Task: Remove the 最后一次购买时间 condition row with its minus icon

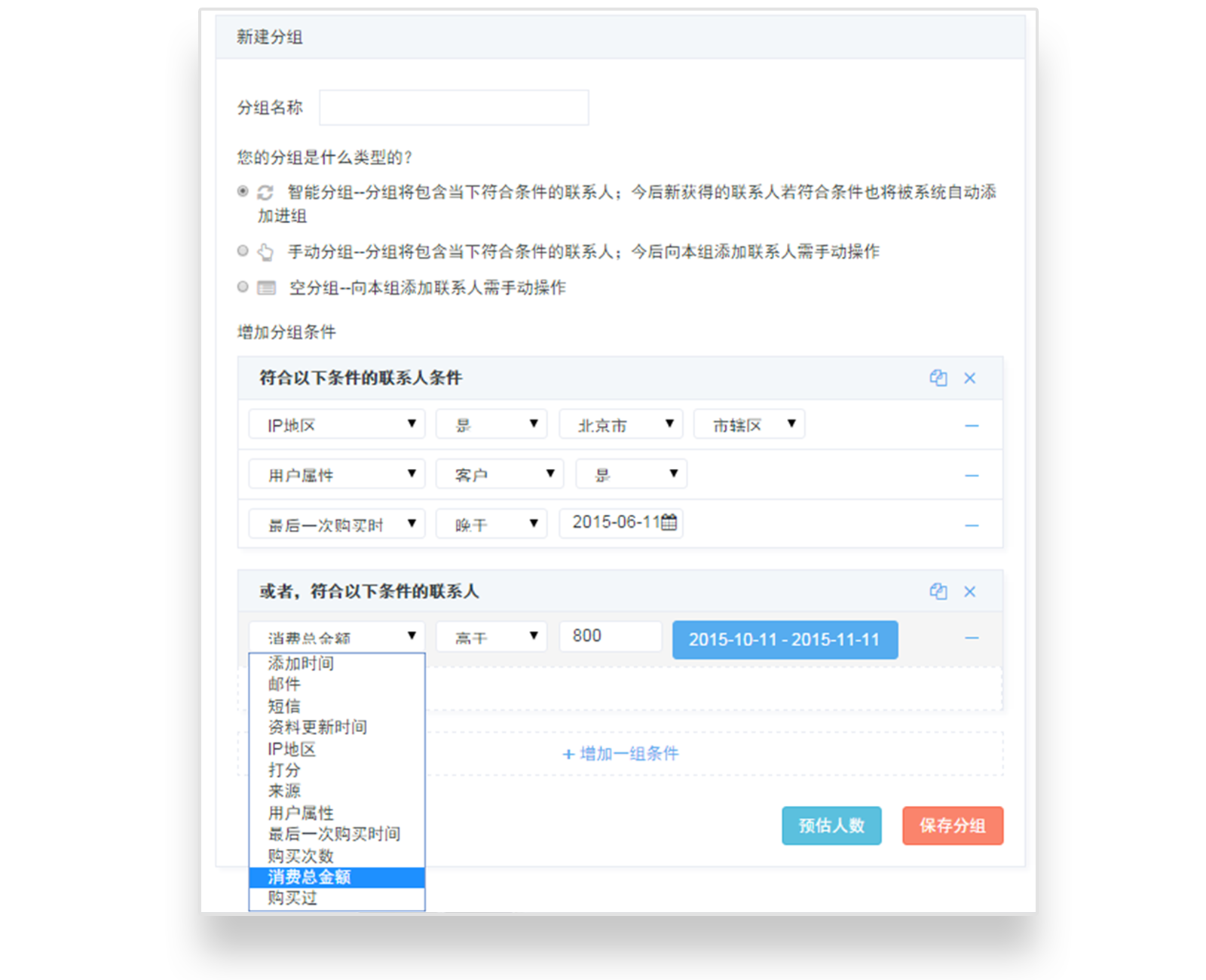Action: (972, 525)
